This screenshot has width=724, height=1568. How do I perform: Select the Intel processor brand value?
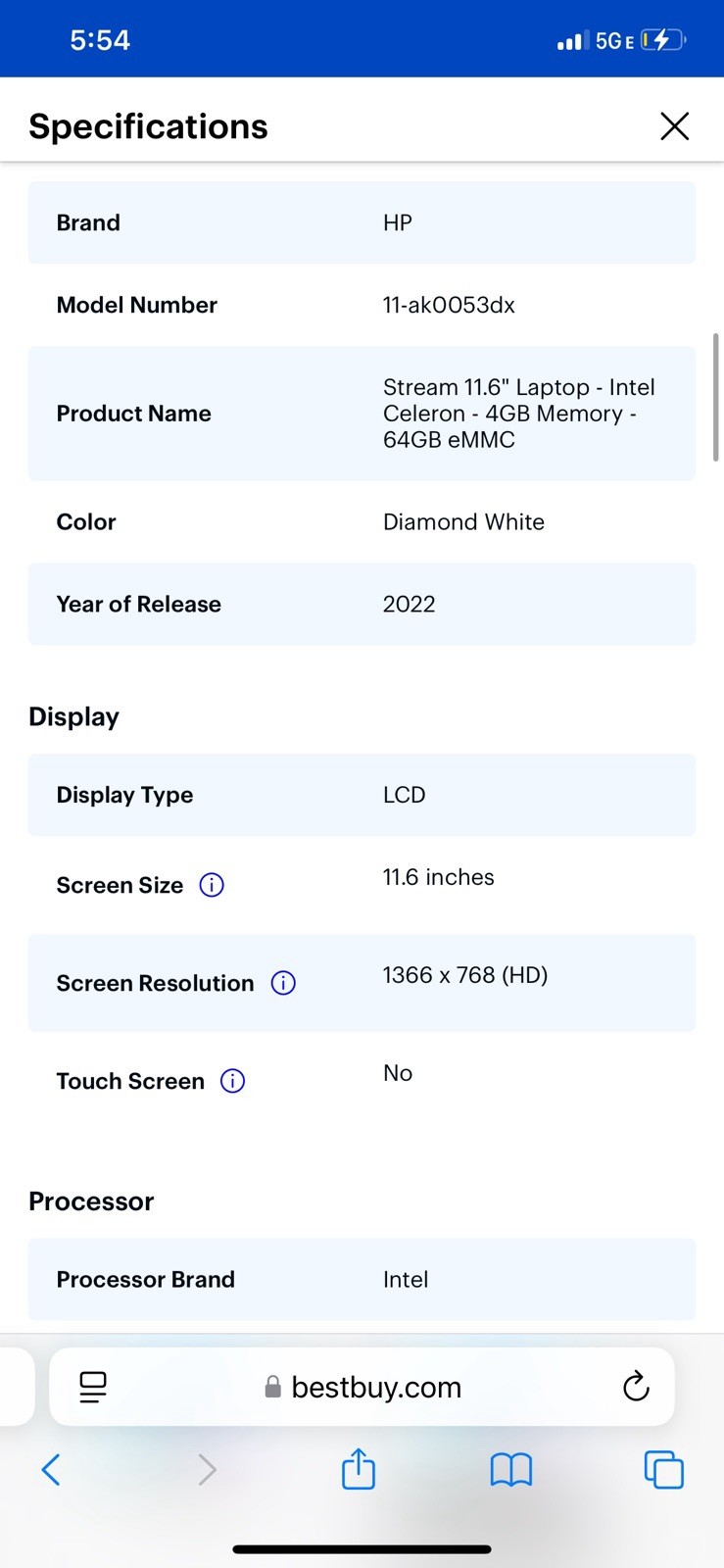coord(406,1279)
